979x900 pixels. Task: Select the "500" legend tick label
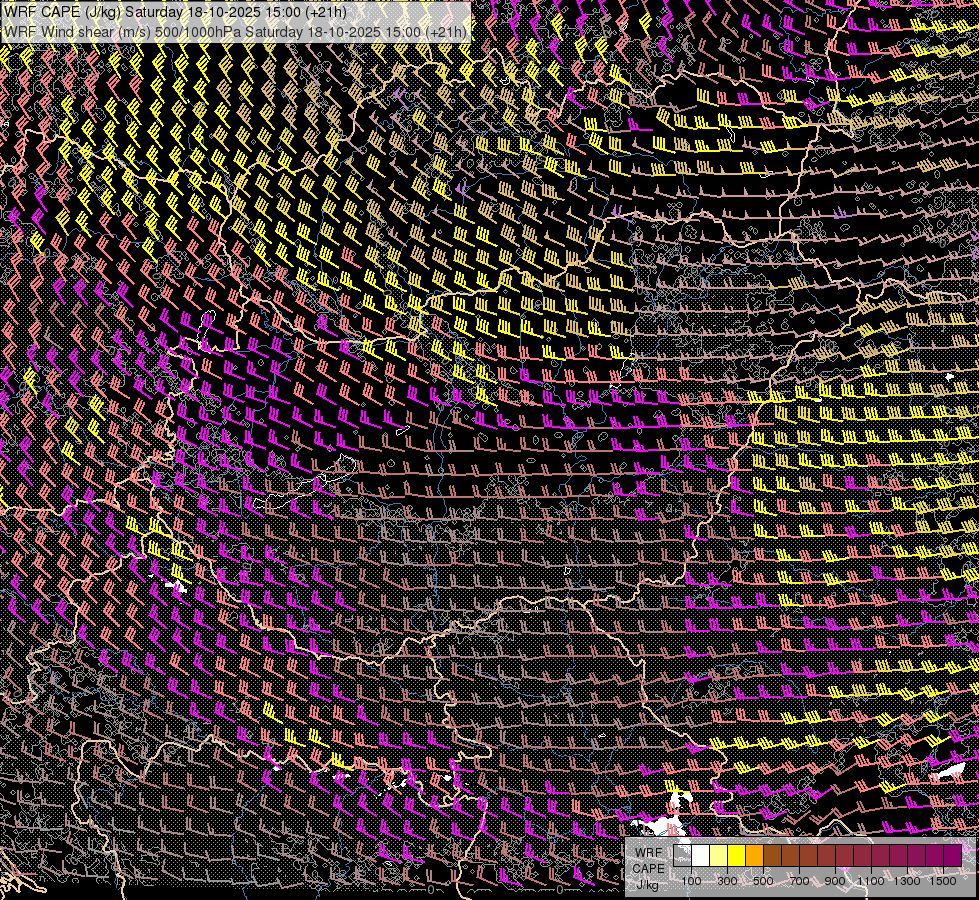[x=763, y=881]
